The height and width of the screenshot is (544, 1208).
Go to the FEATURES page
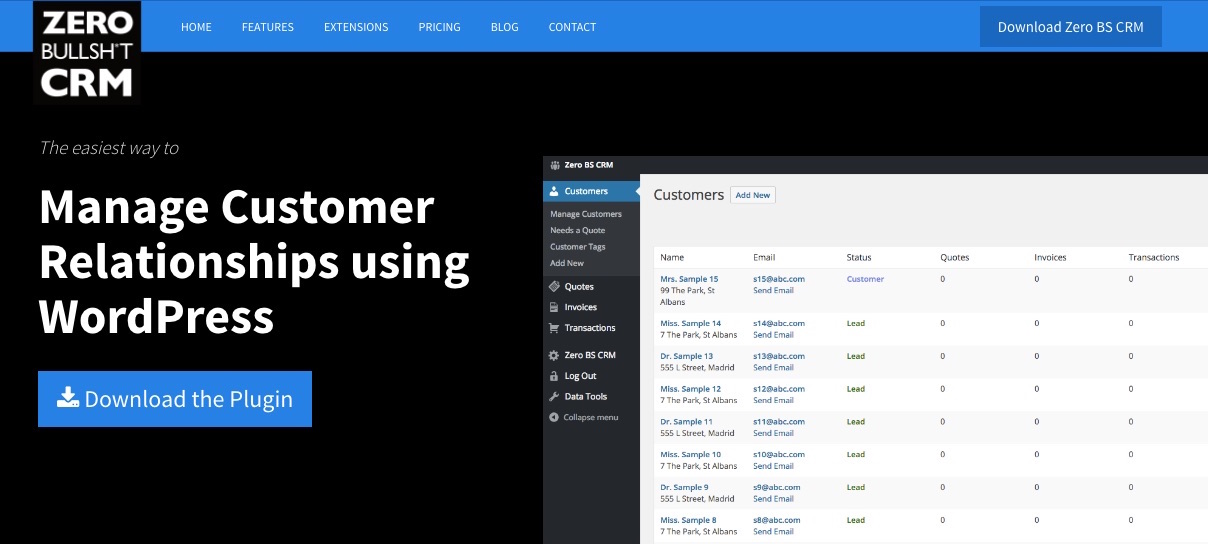point(268,27)
